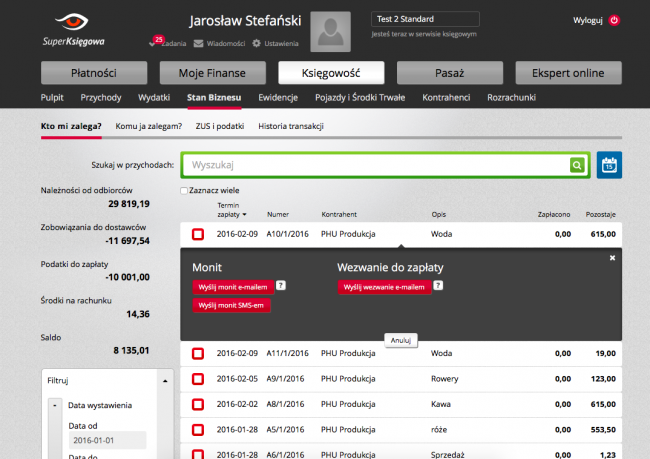Sort by the Kontrahent column header
The width and height of the screenshot is (650, 459).
(339, 214)
